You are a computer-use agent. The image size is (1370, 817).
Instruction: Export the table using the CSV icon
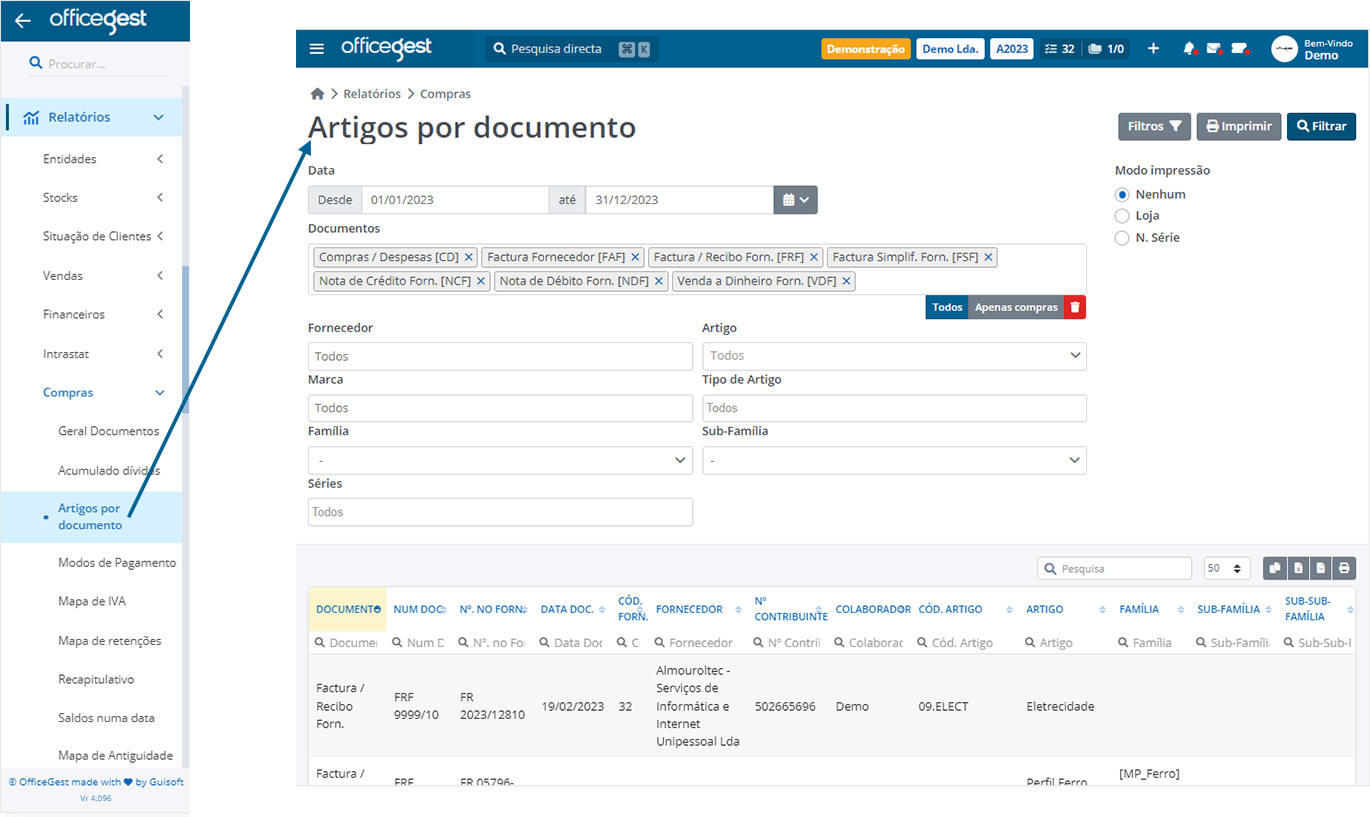click(x=1321, y=568)
